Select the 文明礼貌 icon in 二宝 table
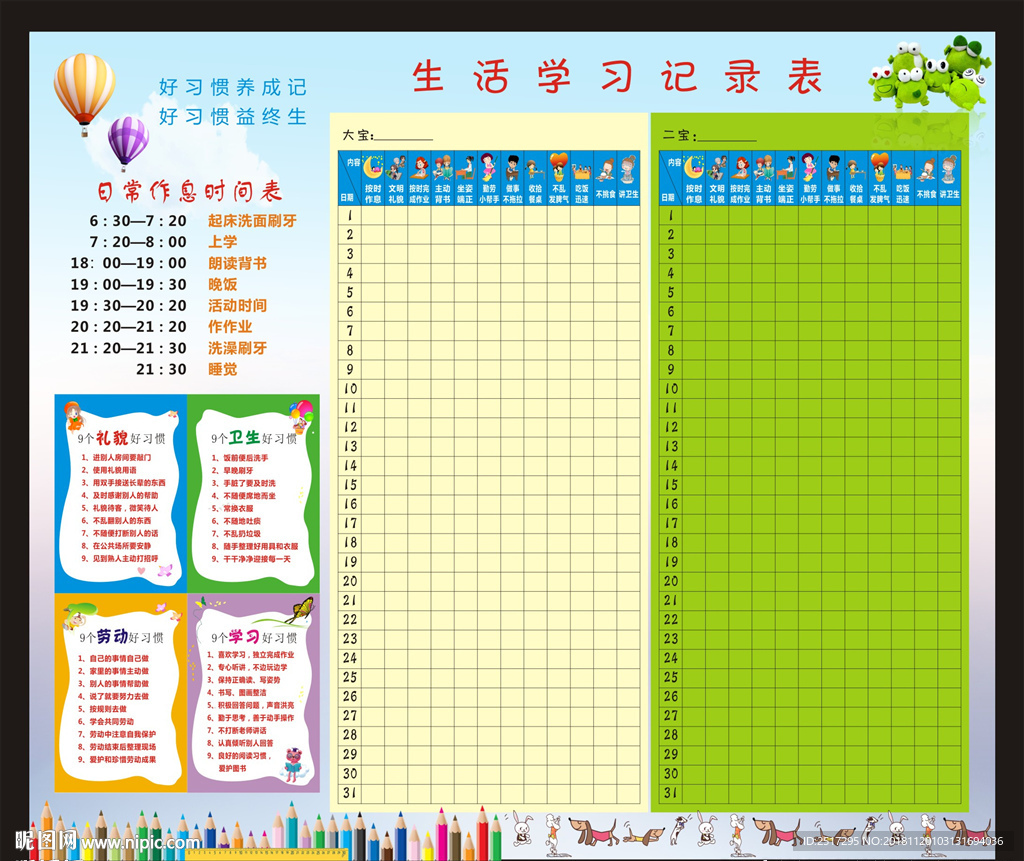 coord(717,168)
